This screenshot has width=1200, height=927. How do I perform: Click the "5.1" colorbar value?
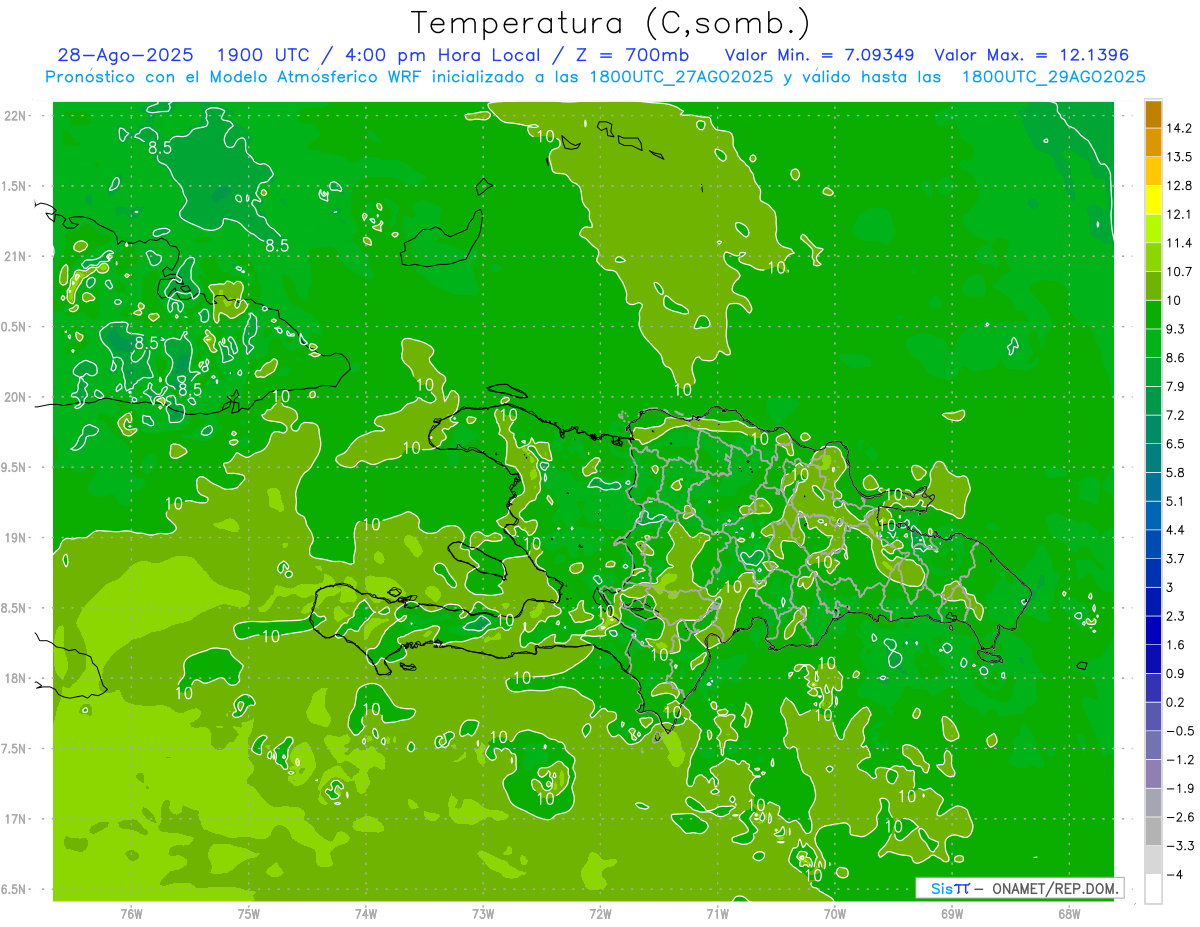point(1176,501)
